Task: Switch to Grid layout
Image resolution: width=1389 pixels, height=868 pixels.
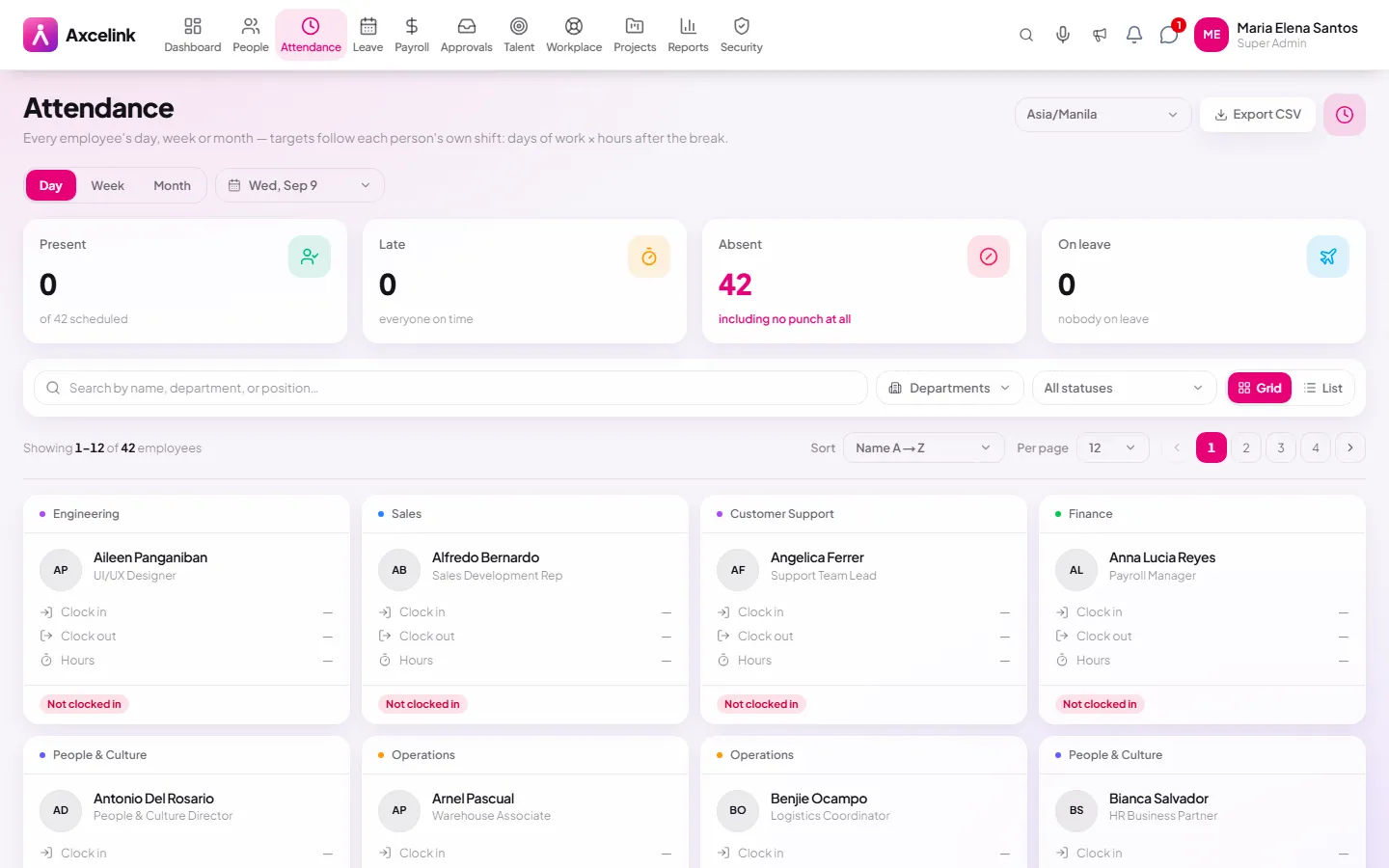Action: [x=1260, y=388]
